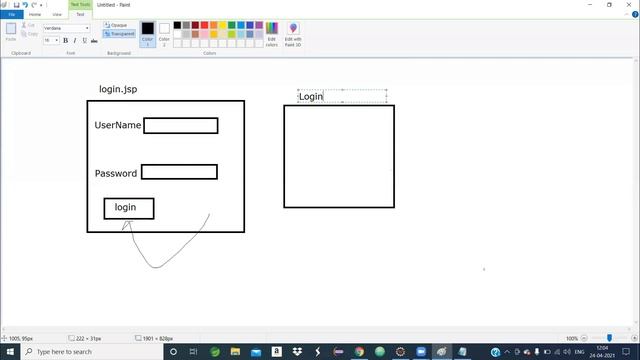Click the Redo arrow in quick access toolbar
The image size is (640, 360).
click(x=34, y=5)
